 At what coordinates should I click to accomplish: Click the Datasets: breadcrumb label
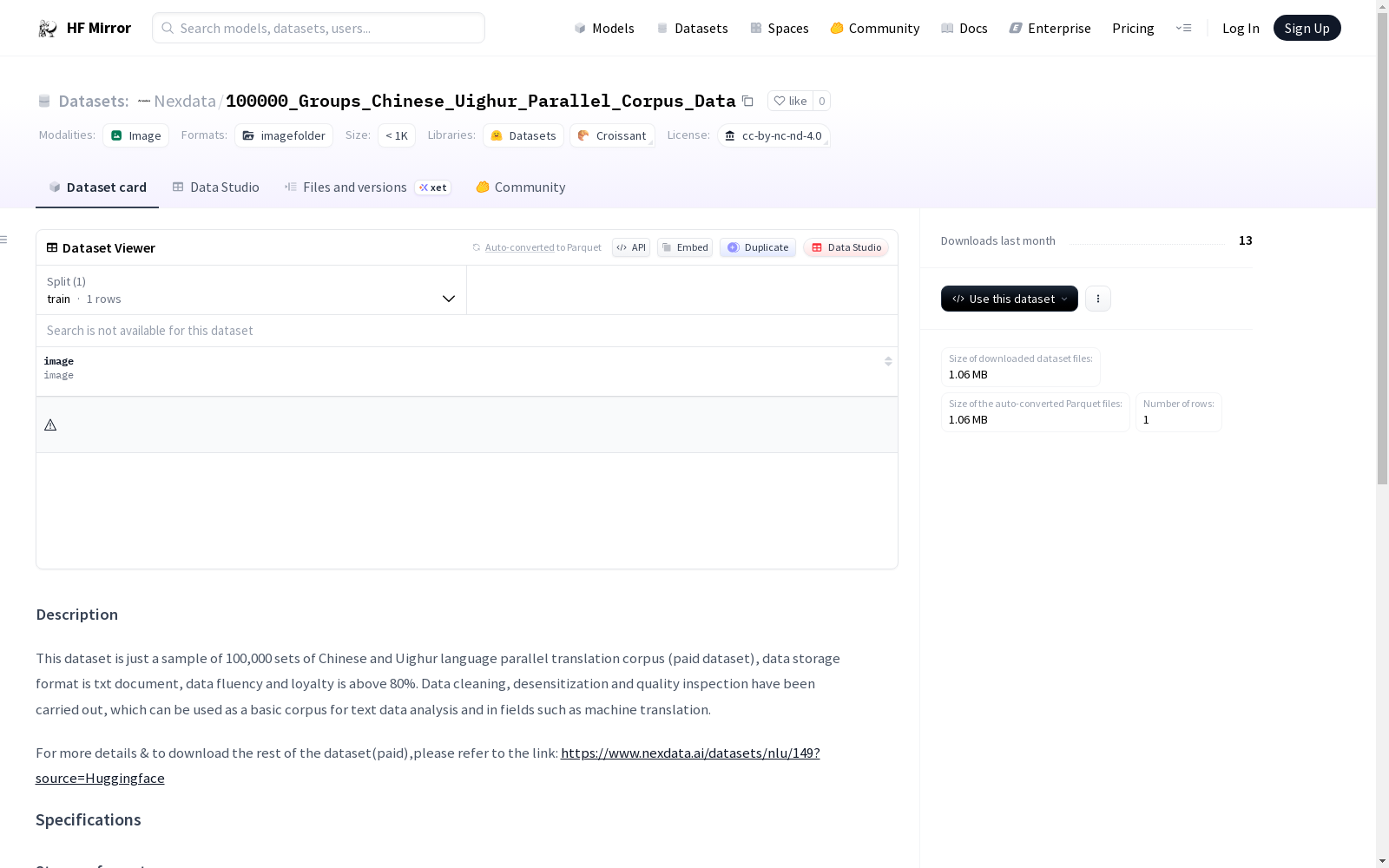[x=93, y=101]
